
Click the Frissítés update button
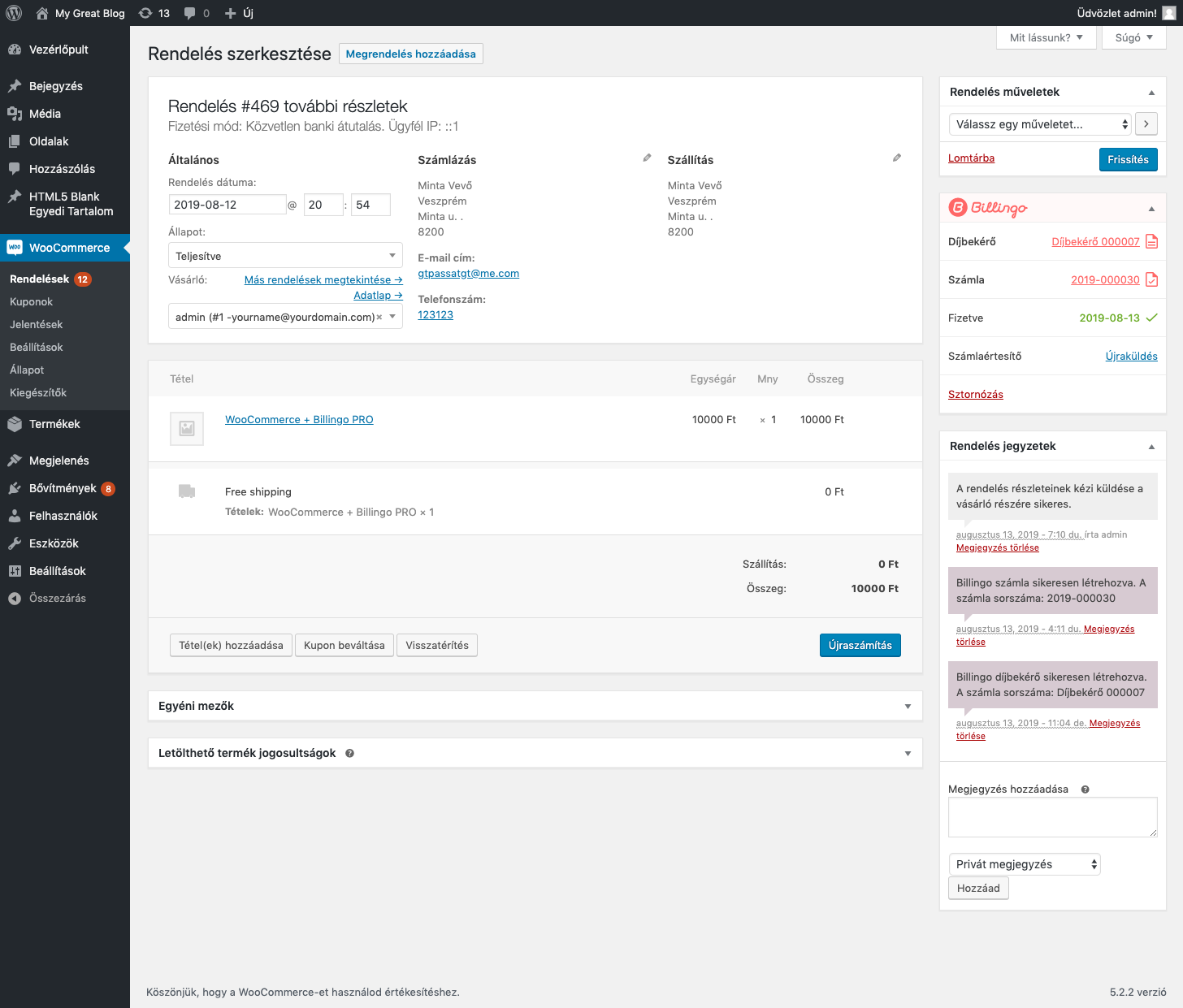click(1128, 159)
